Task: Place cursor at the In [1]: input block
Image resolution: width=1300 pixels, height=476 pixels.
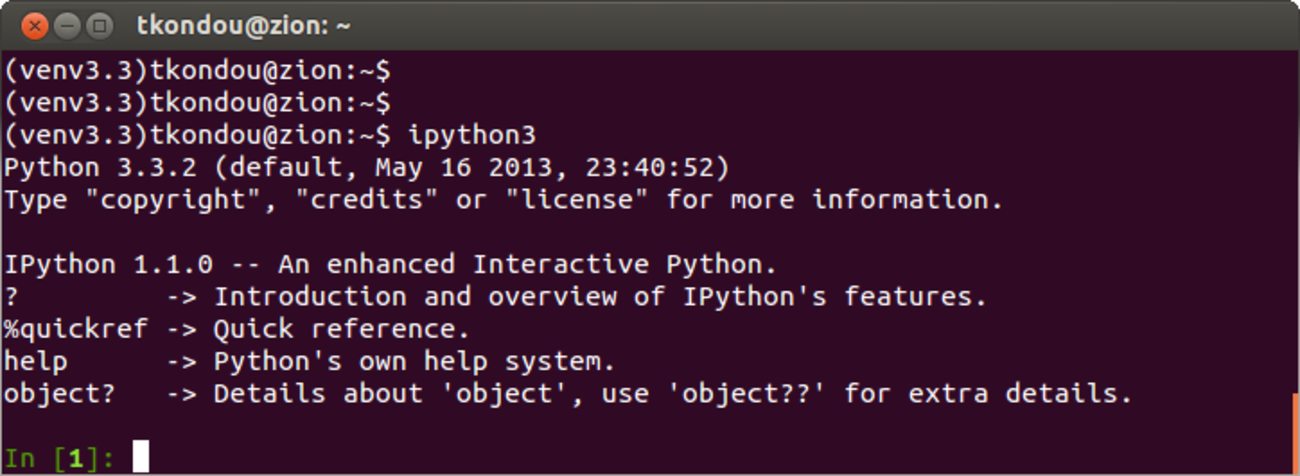Action: (140, 457)
